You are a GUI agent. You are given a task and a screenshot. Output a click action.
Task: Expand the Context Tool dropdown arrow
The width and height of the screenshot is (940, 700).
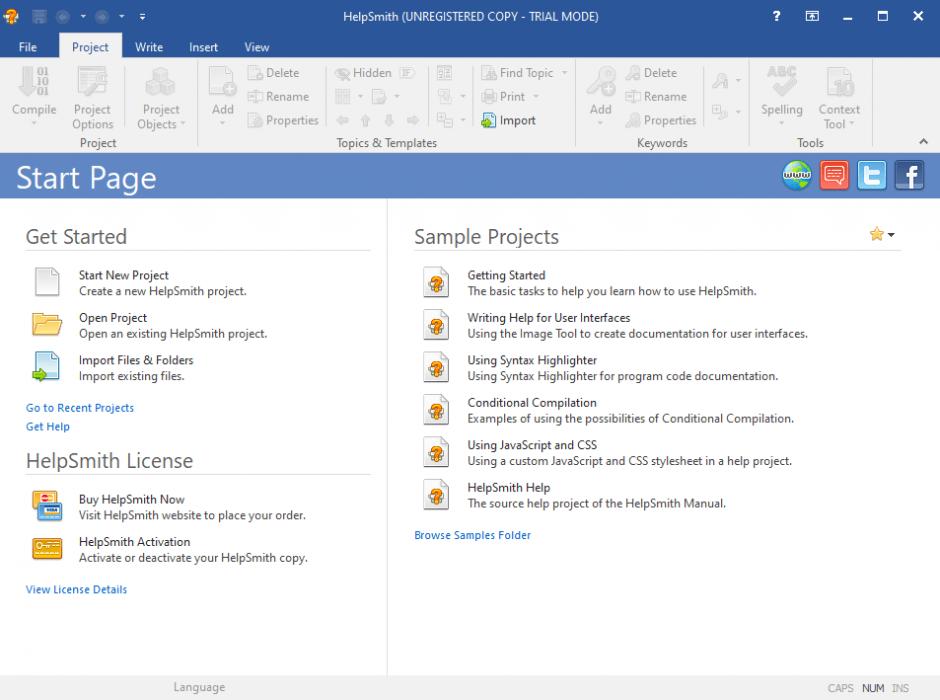click(851, 124)
